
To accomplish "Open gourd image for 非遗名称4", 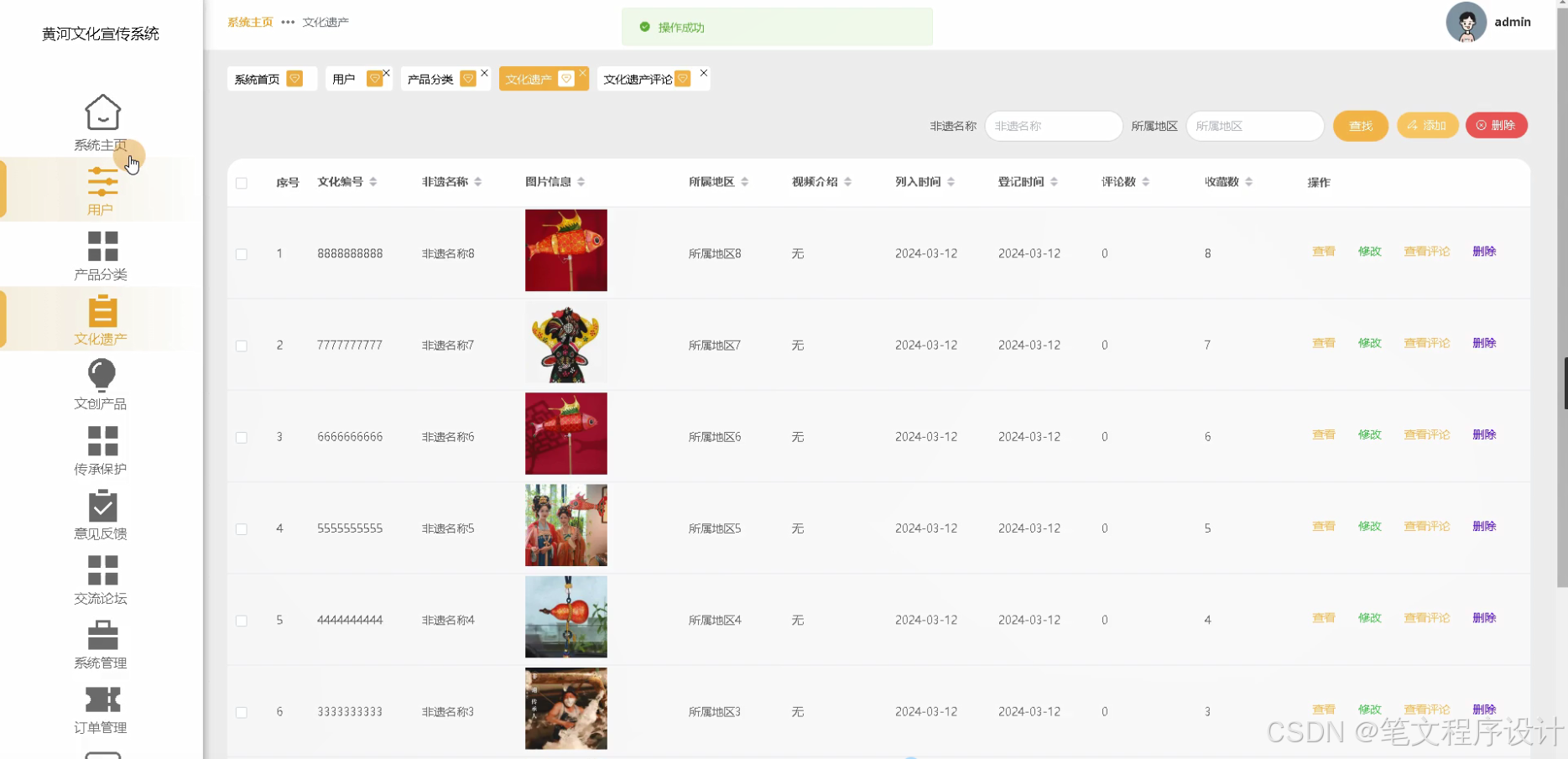I will tap(566, 617).
